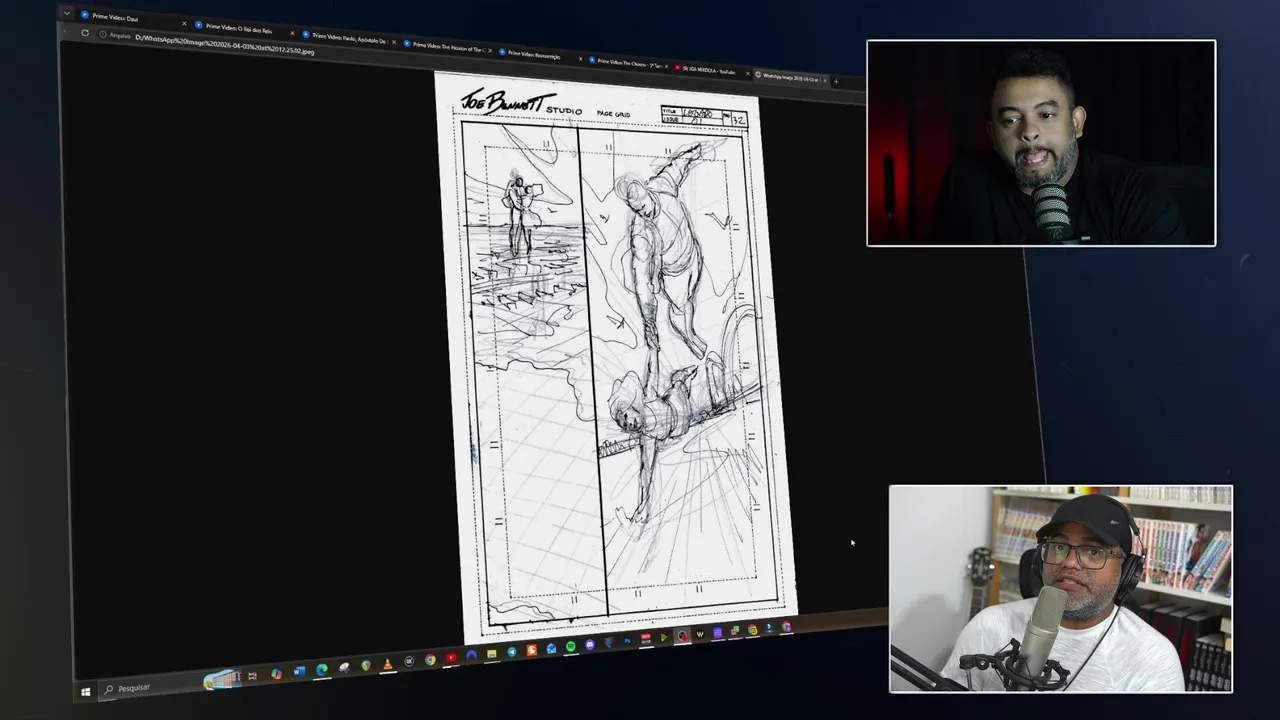
Task: Close the O Rei dos Reis tab
Action: coord(292,33)
